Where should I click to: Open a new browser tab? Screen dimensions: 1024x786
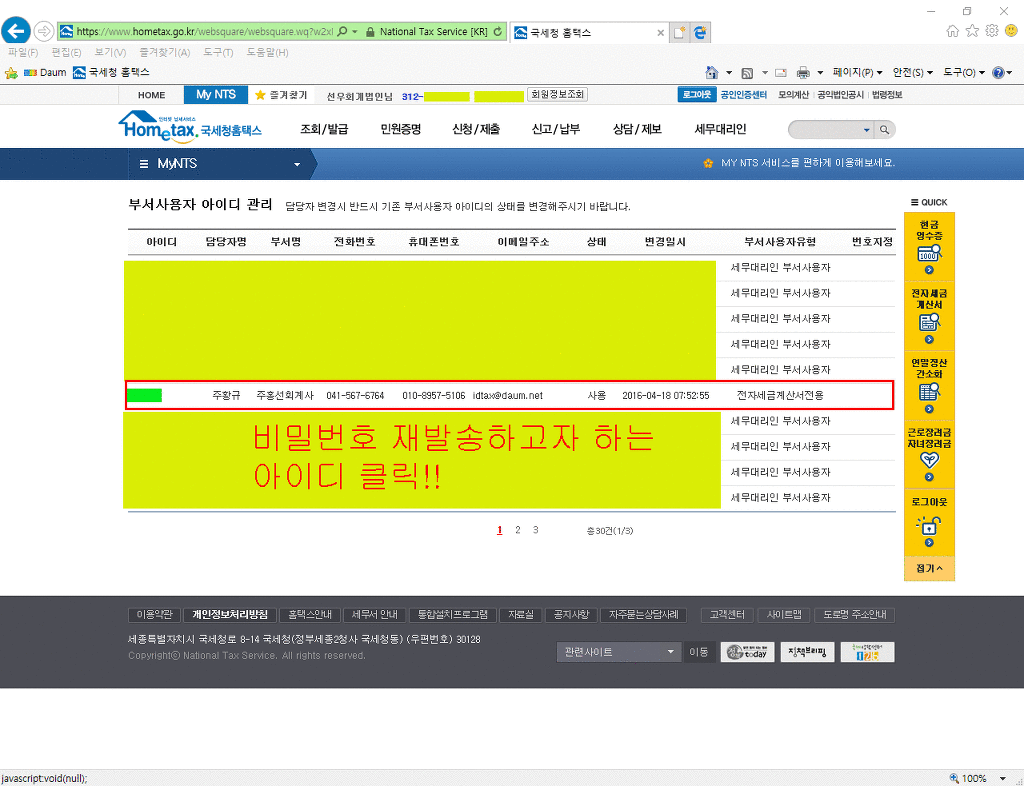point(679,32)
